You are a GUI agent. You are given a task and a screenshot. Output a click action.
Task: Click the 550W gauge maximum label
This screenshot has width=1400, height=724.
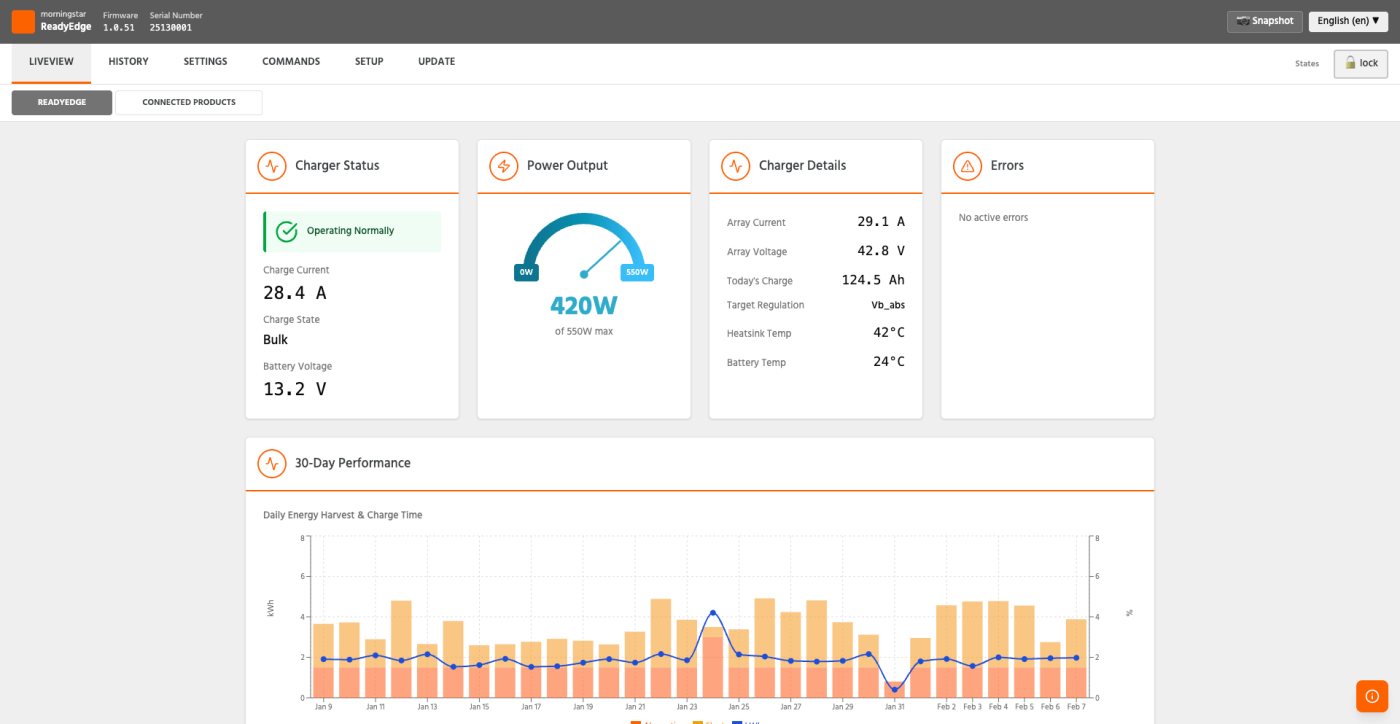(637, 272)
